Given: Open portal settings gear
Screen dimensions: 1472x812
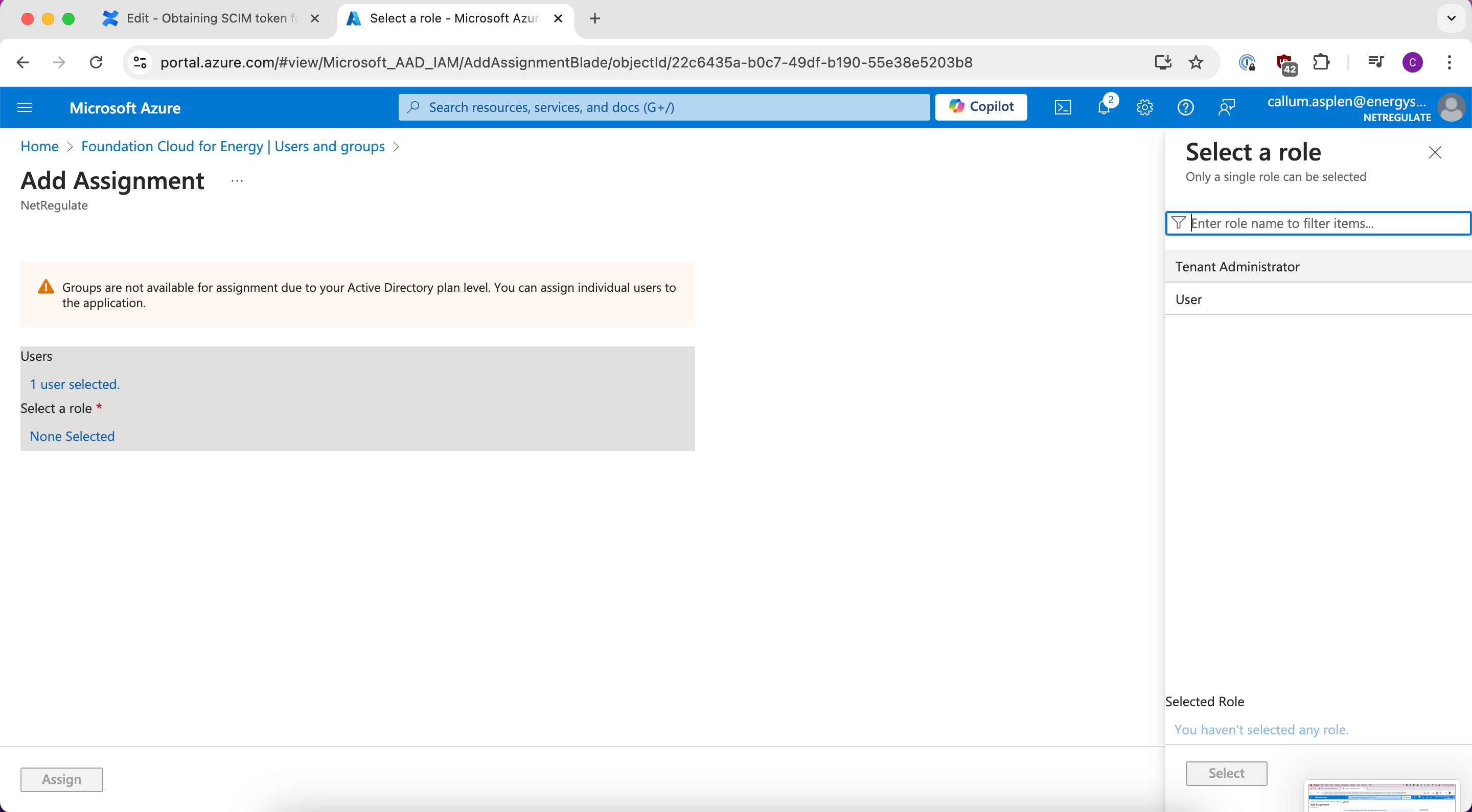Looking at the screenshot, I should coord(1144,107).
